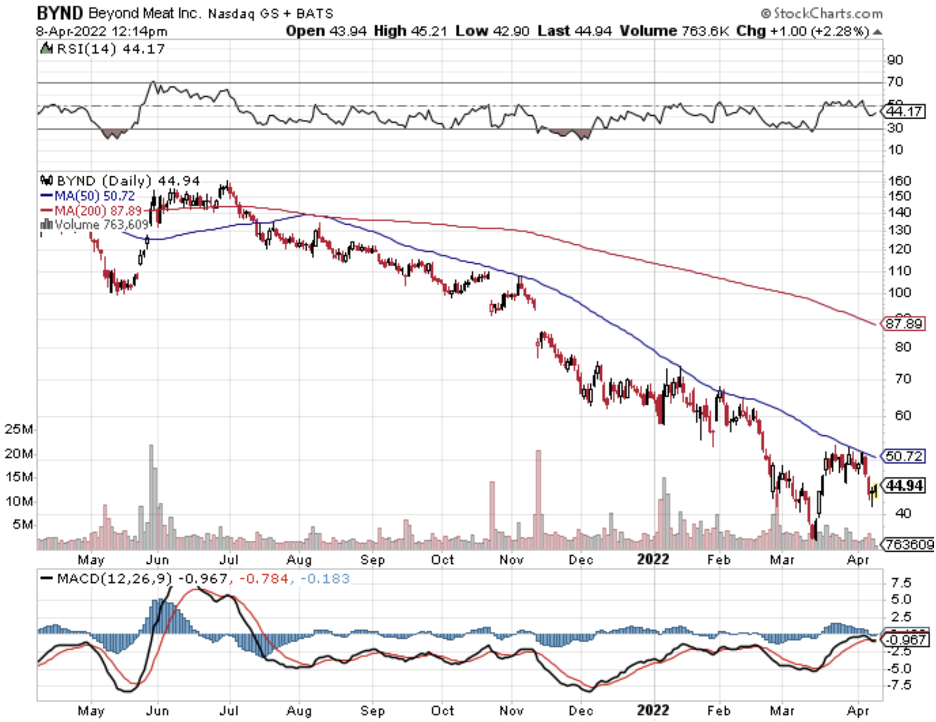Viewport: 936px width, 722px height.
Task: Click the 8-Apr-2022 12:14pm date text
Action: [102, 31]
